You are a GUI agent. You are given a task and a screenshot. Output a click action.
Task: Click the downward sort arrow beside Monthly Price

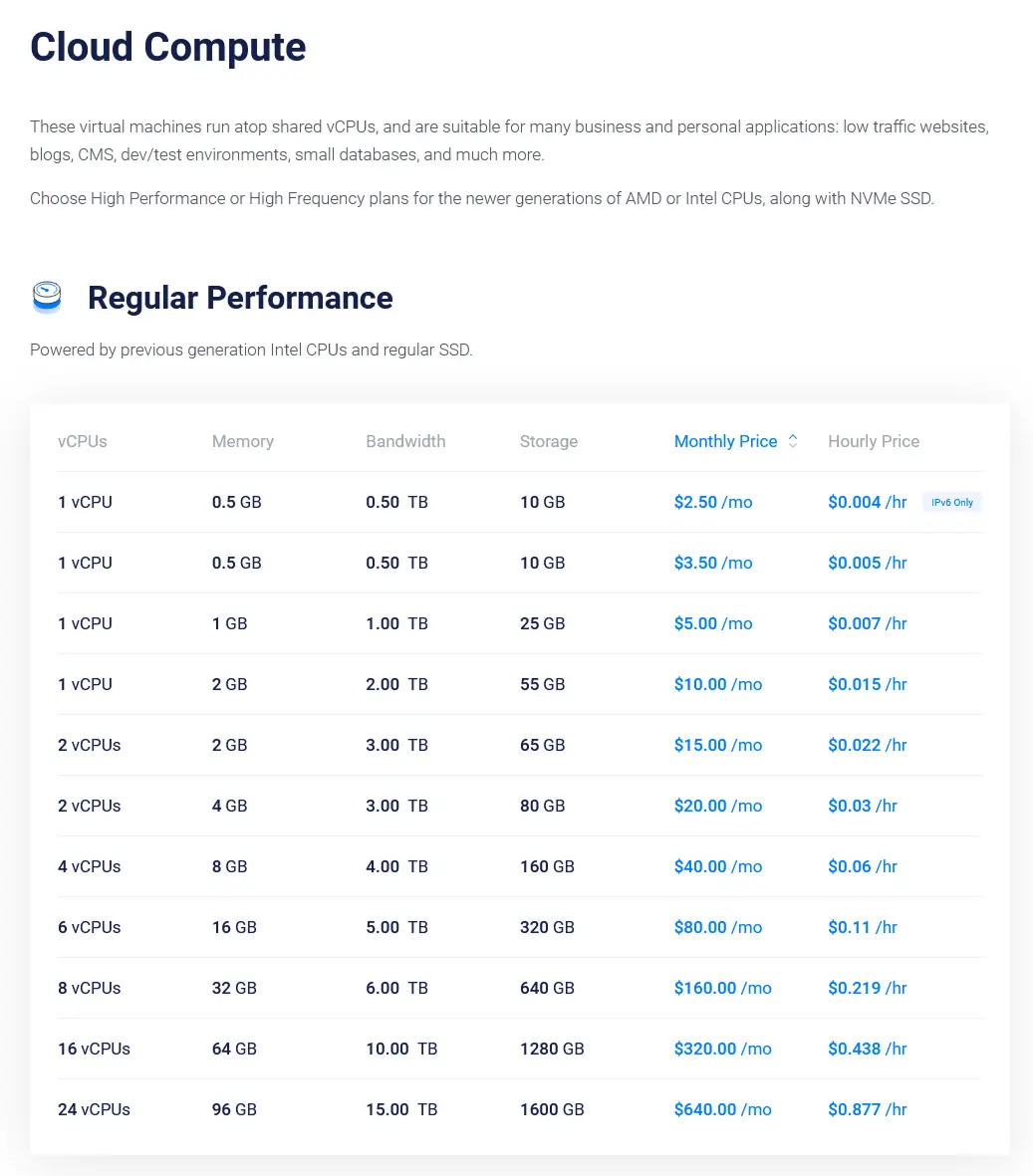[792, 446]
